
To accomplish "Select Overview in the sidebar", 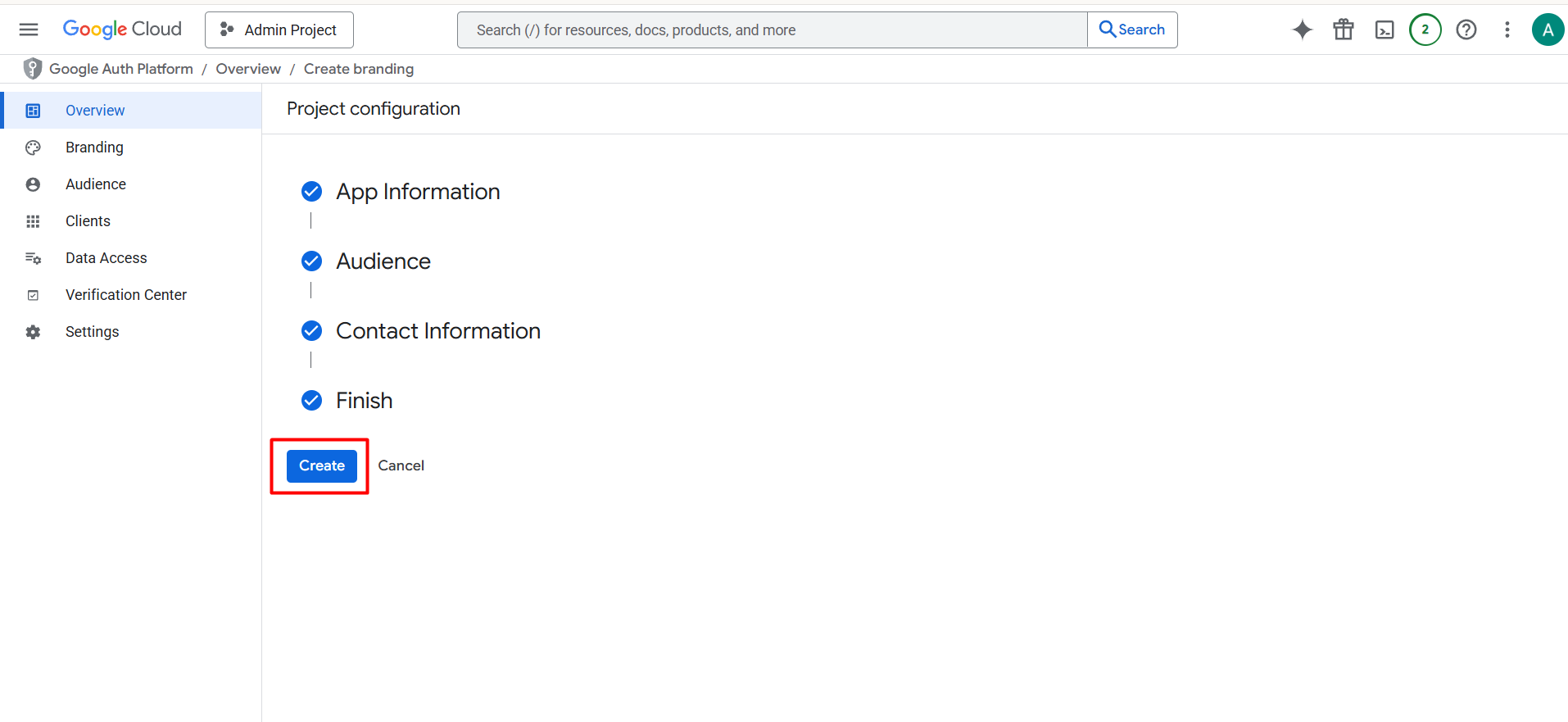I will [x=131, y=111].
